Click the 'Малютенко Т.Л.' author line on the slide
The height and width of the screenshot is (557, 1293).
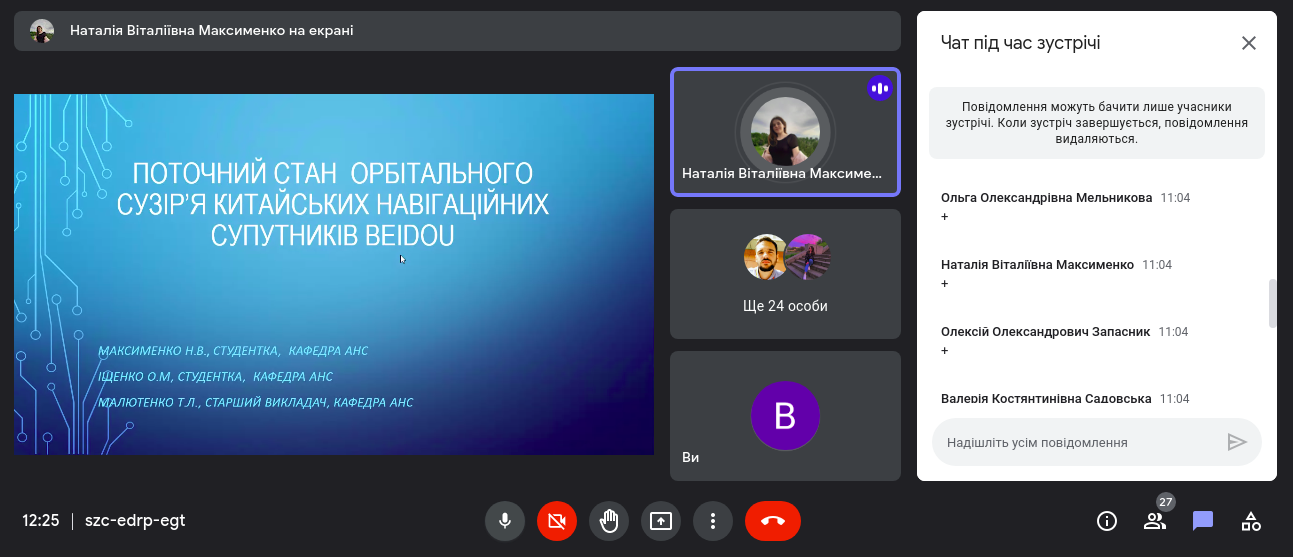click(256, 403)
